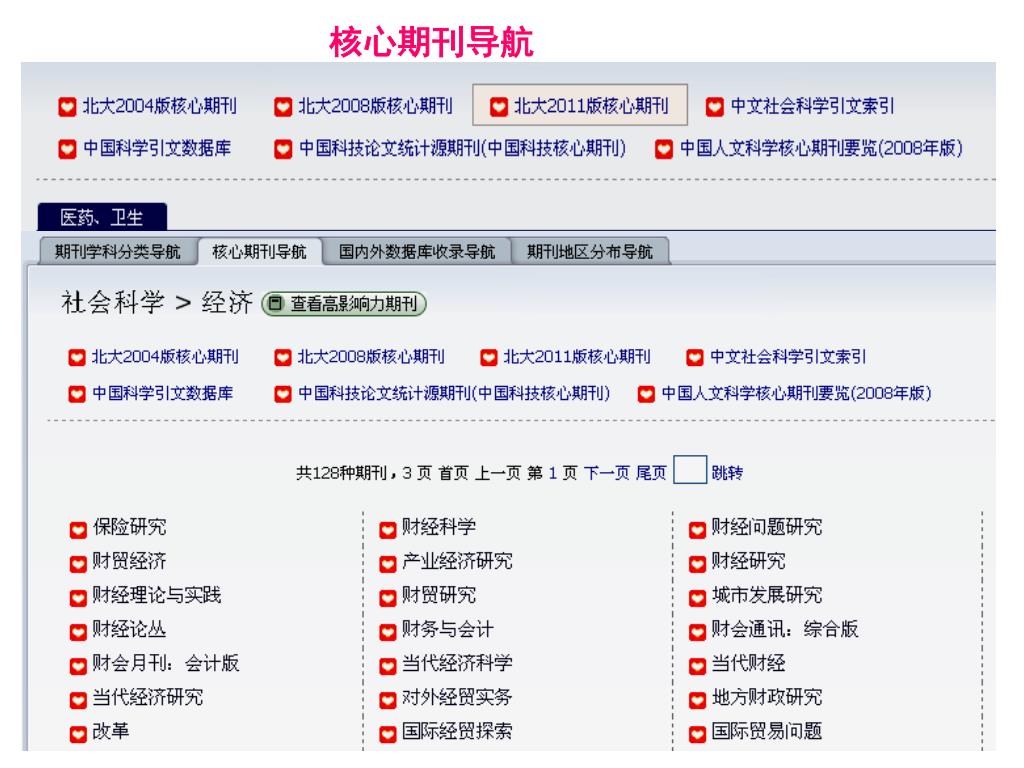This screenshot has height=768, width=1024.
Task: Open journal 地方财政研究
Action: coord(767,697)
